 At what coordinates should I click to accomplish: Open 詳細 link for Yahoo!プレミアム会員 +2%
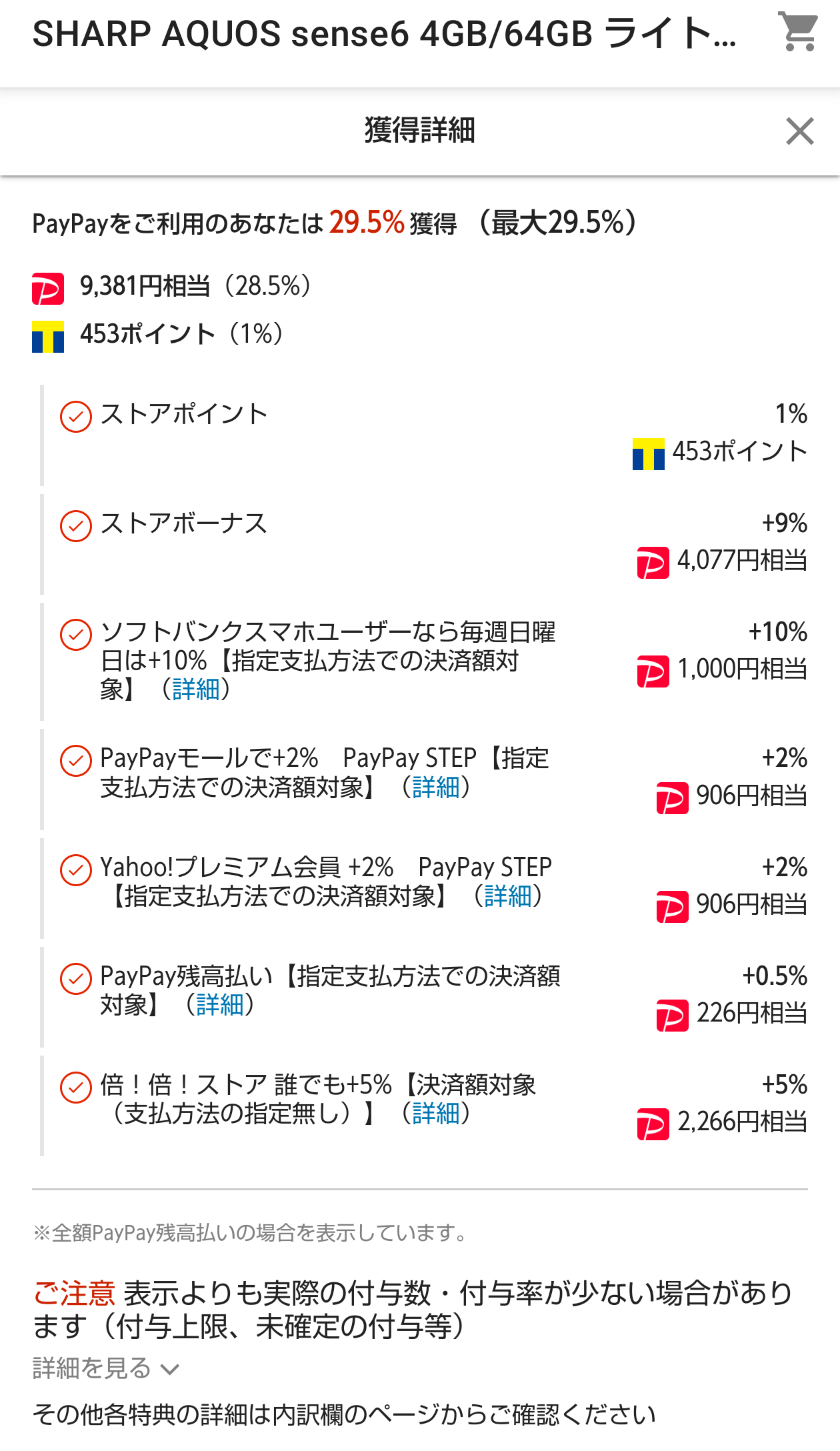pyautogui.click(x=508, y=896)
